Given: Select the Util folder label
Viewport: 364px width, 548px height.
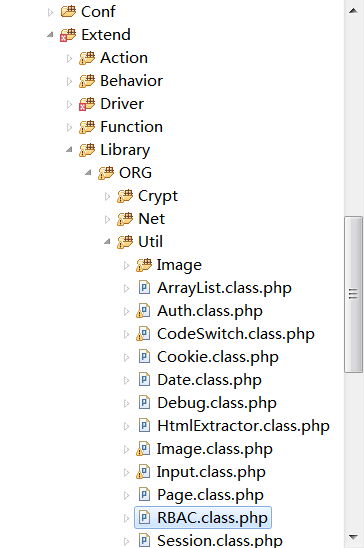Looking at the screenshot, I should click(x=151, y=242).
